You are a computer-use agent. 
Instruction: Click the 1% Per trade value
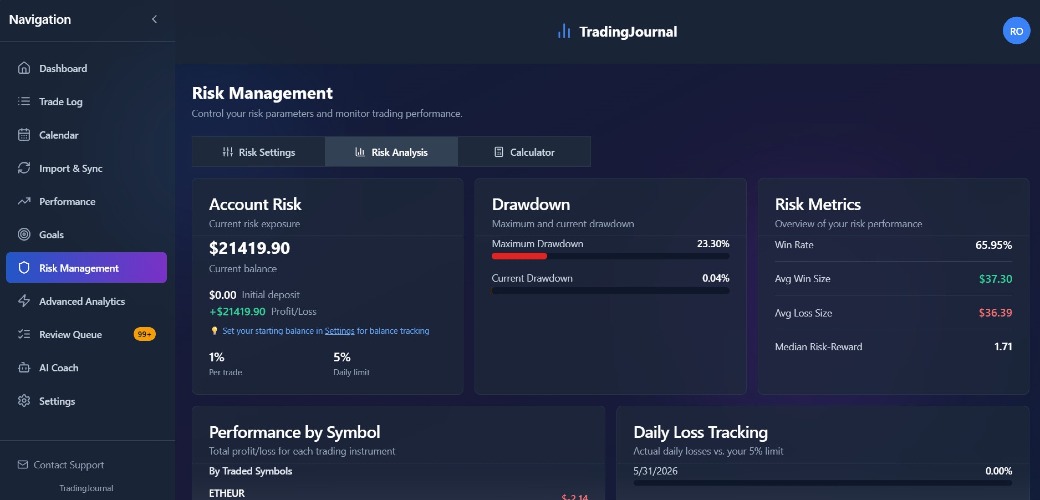coord(216,357)
